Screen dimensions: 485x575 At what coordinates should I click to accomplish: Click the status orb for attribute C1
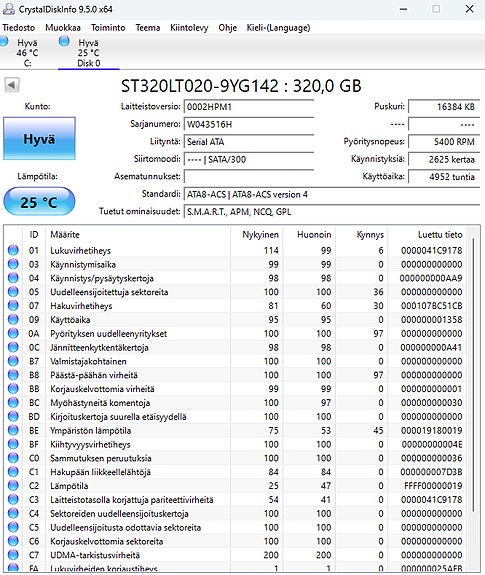click(x=13, y=472)
